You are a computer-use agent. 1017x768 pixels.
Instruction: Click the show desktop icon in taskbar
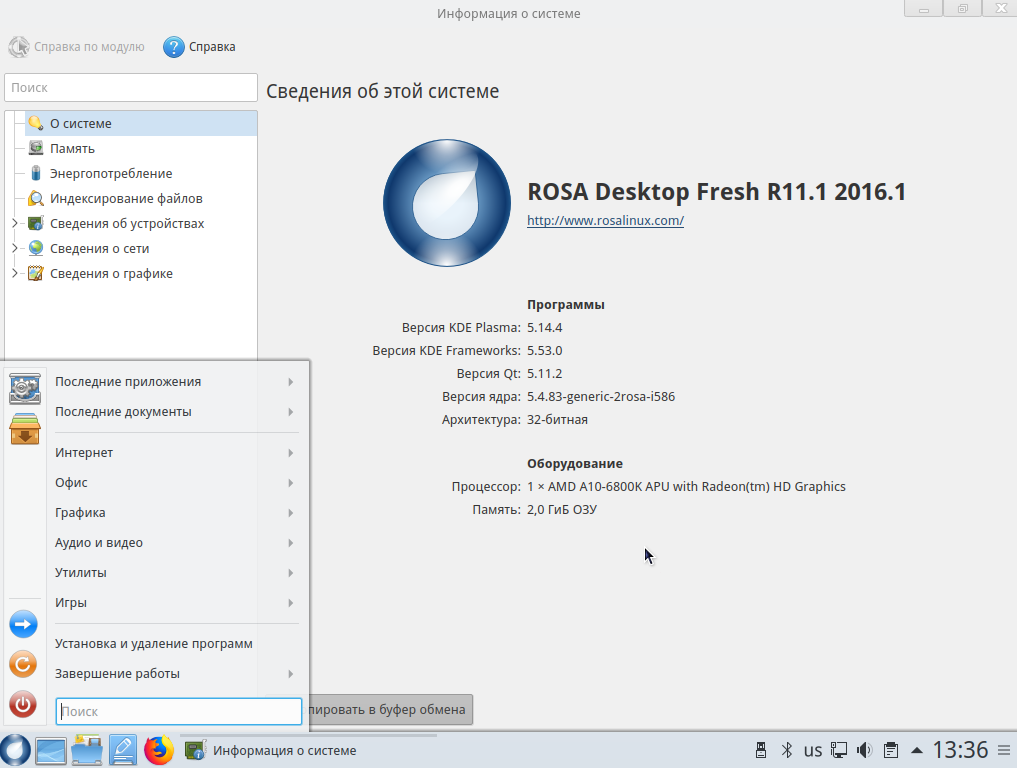click(51, 750)
